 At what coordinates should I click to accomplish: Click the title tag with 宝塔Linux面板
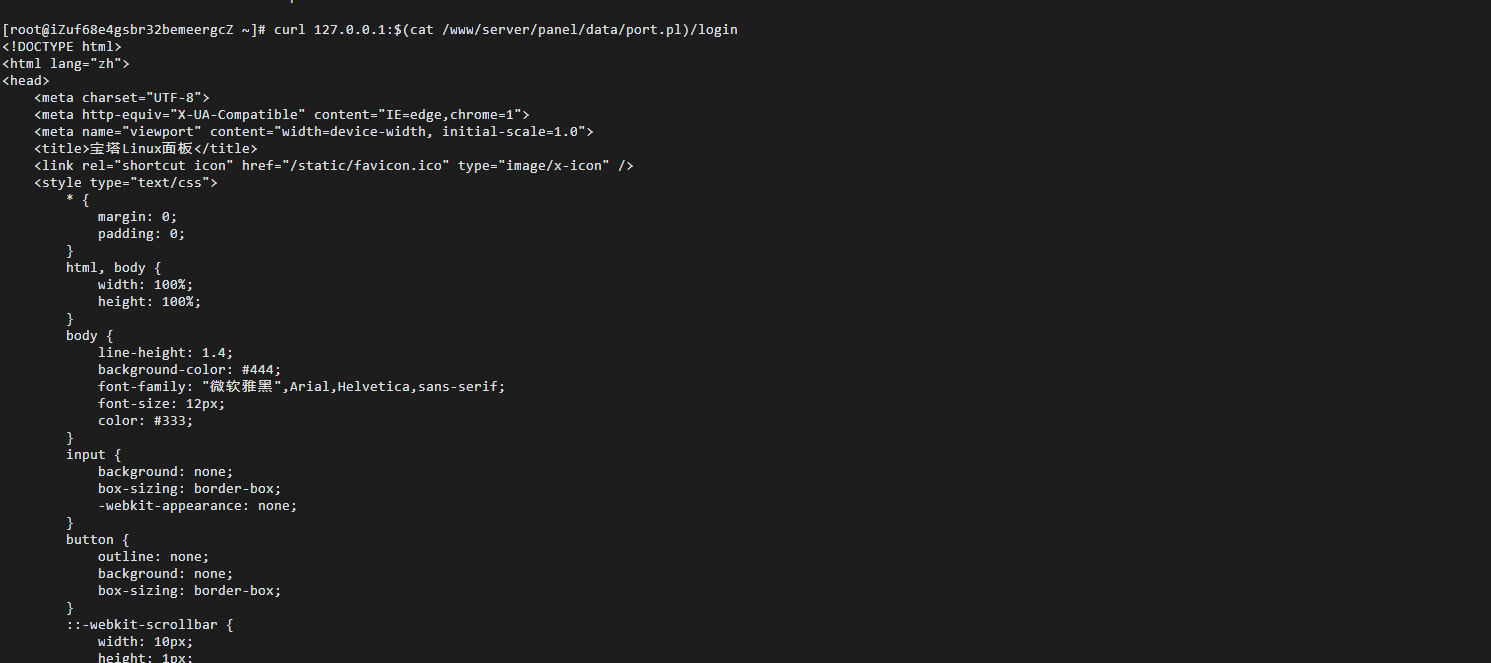coord(145,149)
